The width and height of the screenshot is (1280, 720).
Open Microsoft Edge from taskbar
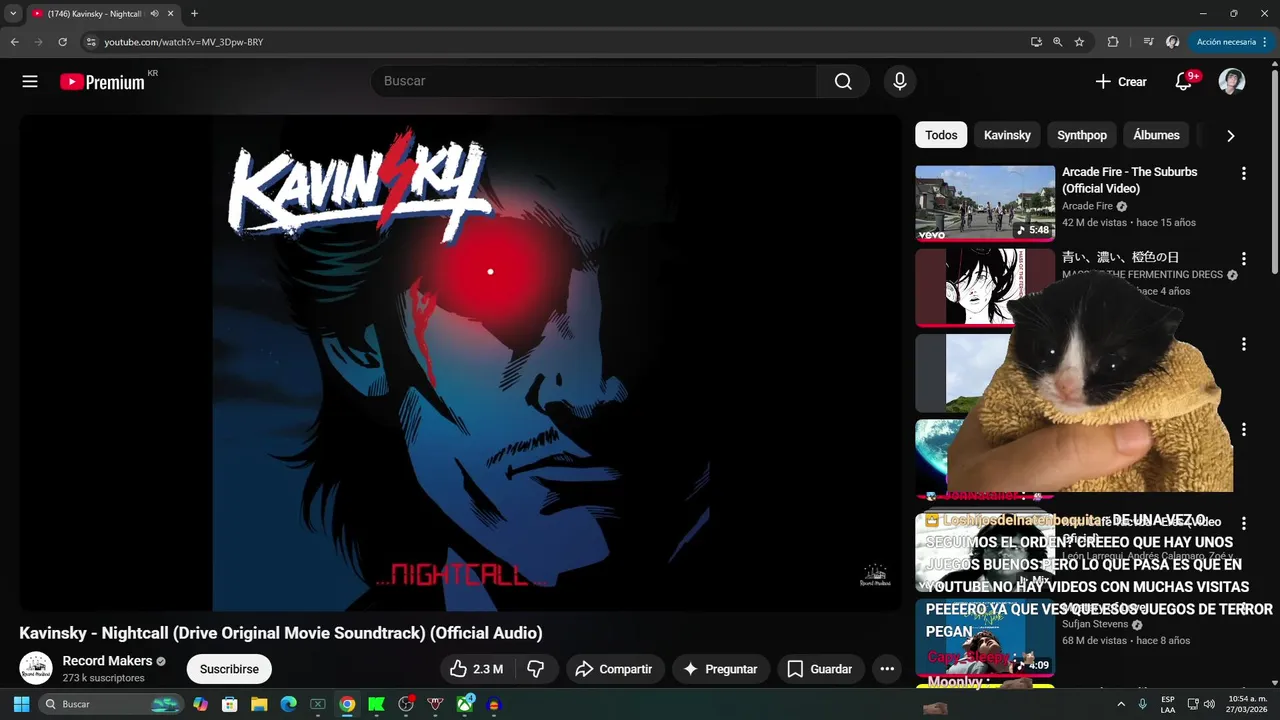coord(288,704)
